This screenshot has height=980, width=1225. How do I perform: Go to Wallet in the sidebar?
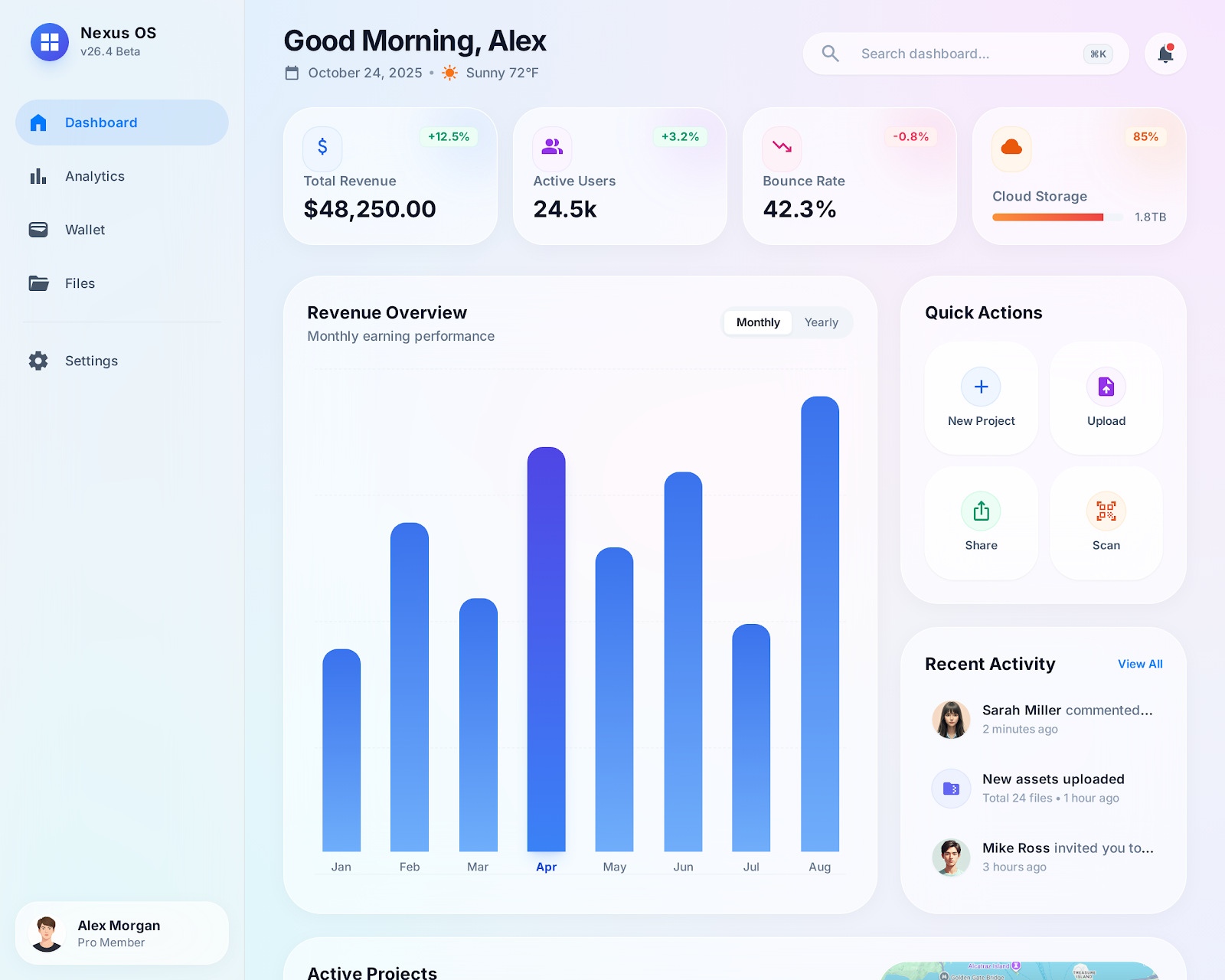pos(85,230)
